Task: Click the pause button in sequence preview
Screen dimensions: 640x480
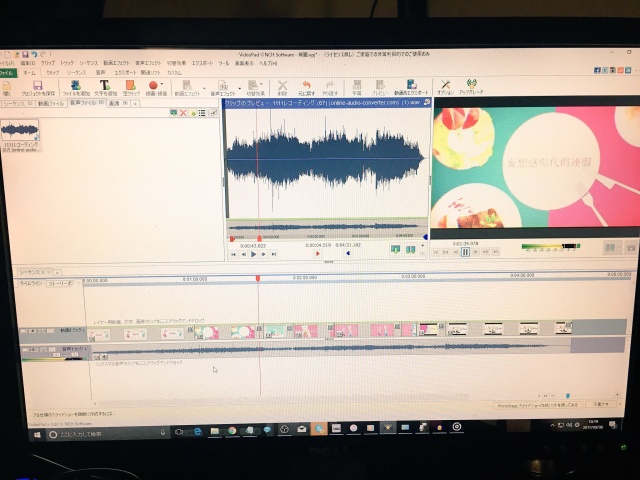Action: tap(465, 252)
